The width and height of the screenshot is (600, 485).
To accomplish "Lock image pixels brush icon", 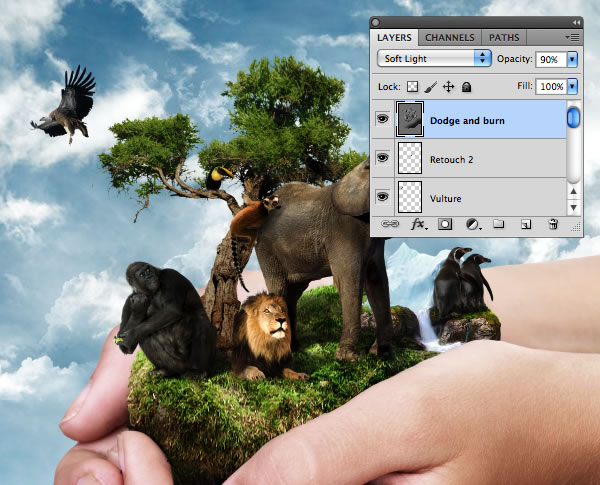I will click(430, 87).
